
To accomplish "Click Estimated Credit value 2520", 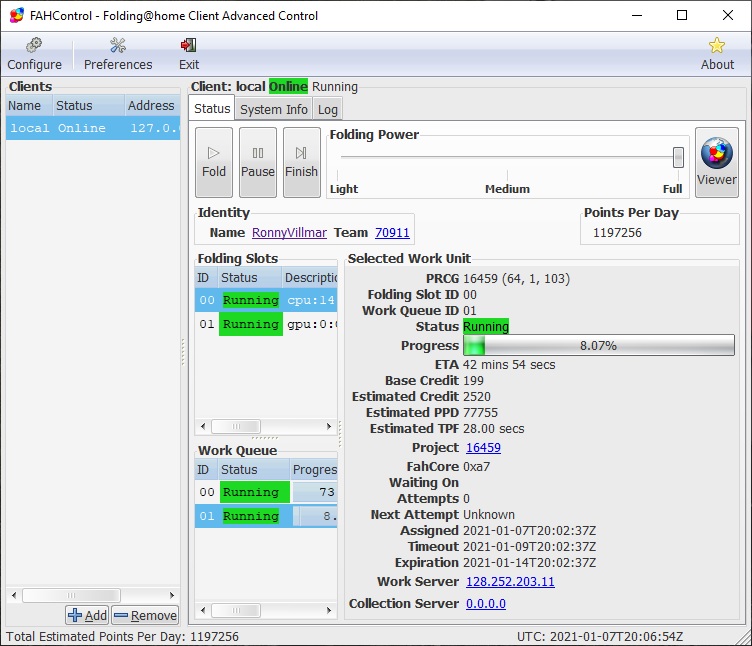I will point(476,397).
